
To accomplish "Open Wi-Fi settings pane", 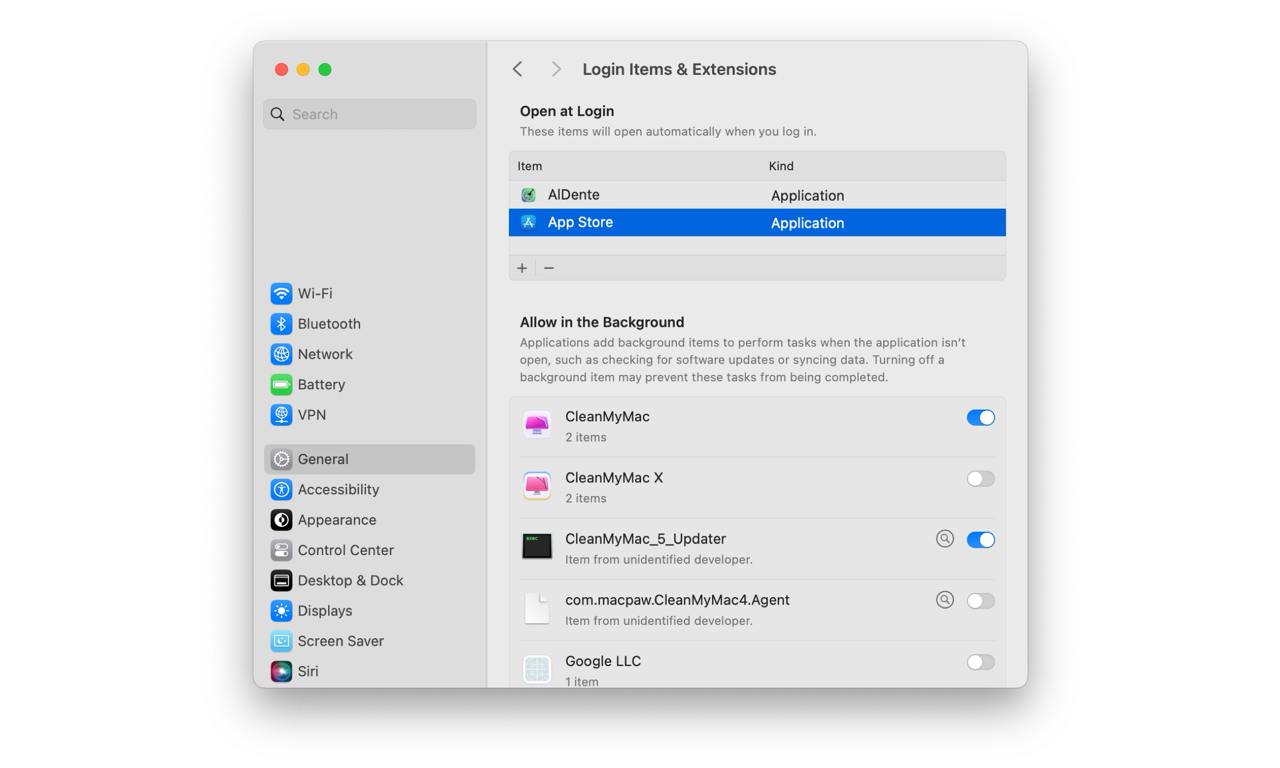I will pos(369,293).
